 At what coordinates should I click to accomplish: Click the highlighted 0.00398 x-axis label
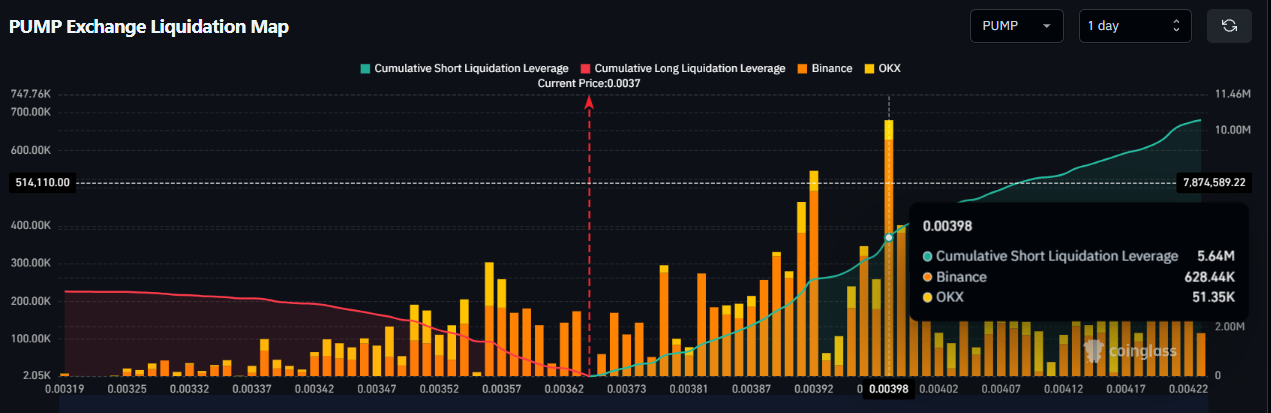888,390
